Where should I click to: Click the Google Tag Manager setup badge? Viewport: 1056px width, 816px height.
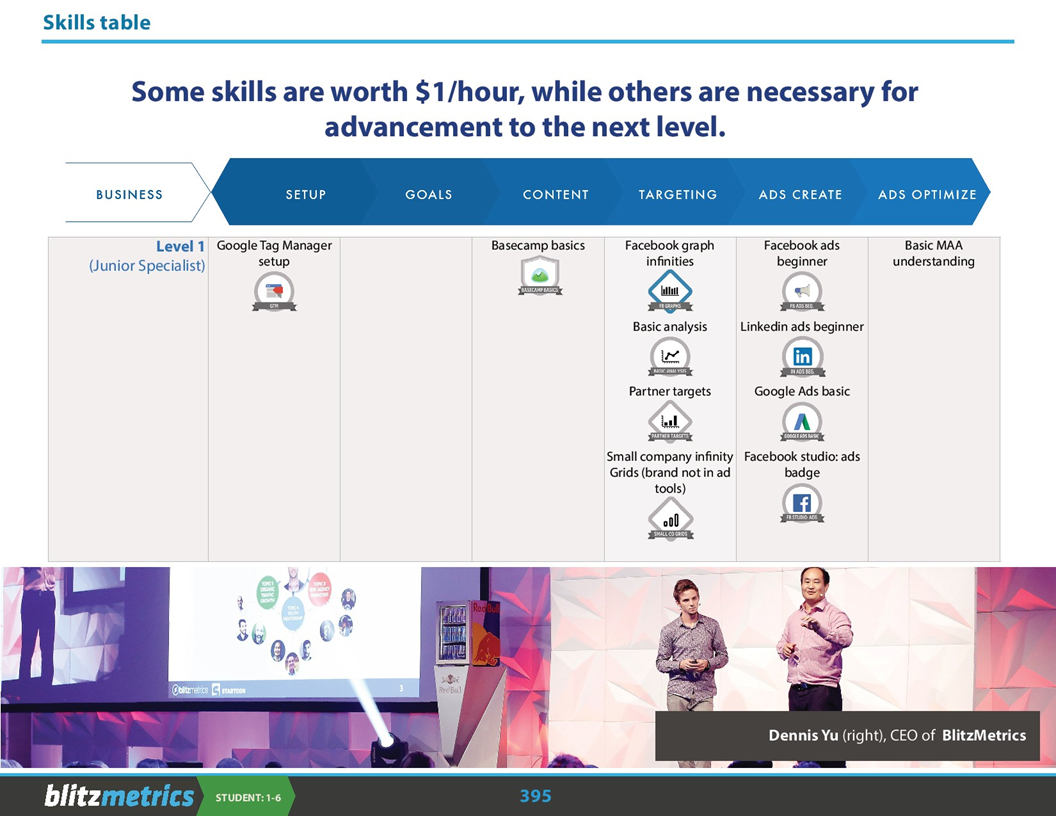[274, 292]
